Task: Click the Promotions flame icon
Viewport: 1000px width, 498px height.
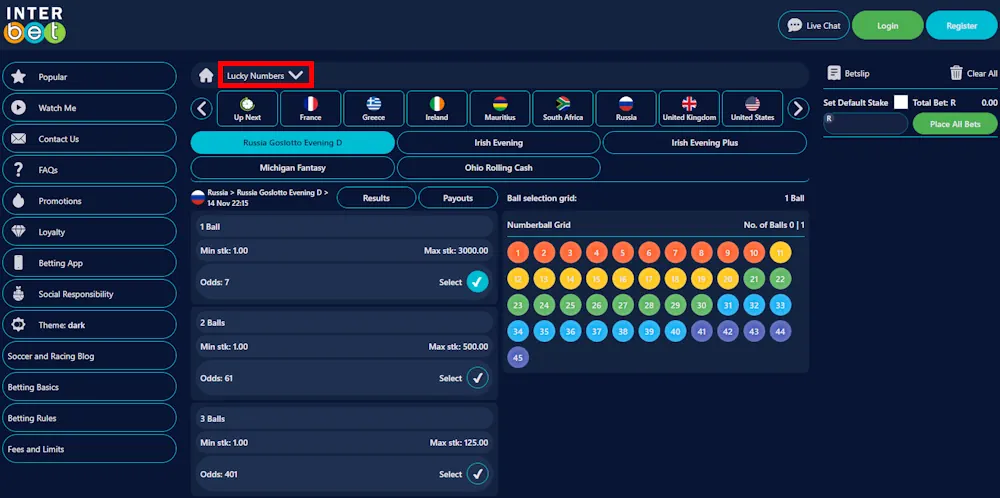Action: point(18,201)
